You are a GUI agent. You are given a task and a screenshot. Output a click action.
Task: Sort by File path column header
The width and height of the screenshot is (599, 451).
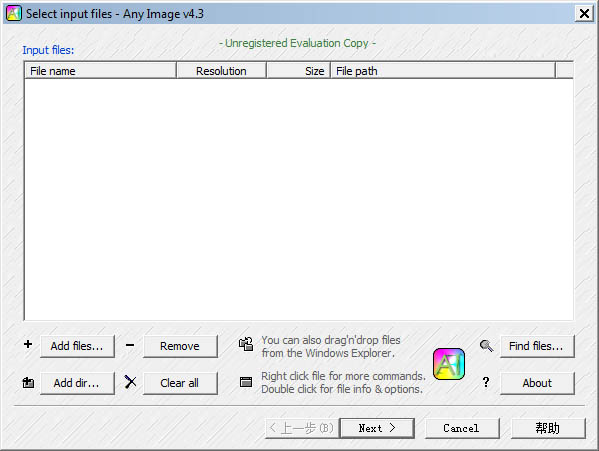443,71
